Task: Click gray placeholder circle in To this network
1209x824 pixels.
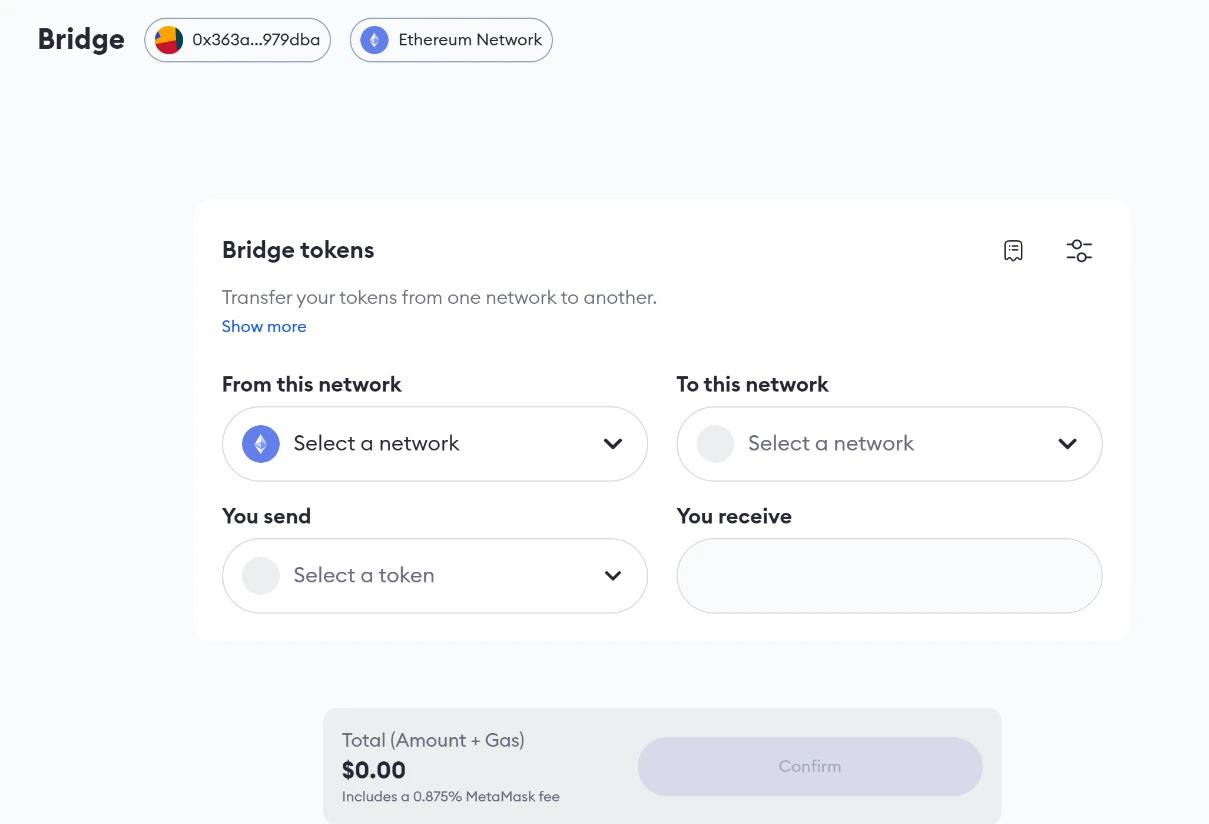Action: pyautogui.click(x=715, y=444)
